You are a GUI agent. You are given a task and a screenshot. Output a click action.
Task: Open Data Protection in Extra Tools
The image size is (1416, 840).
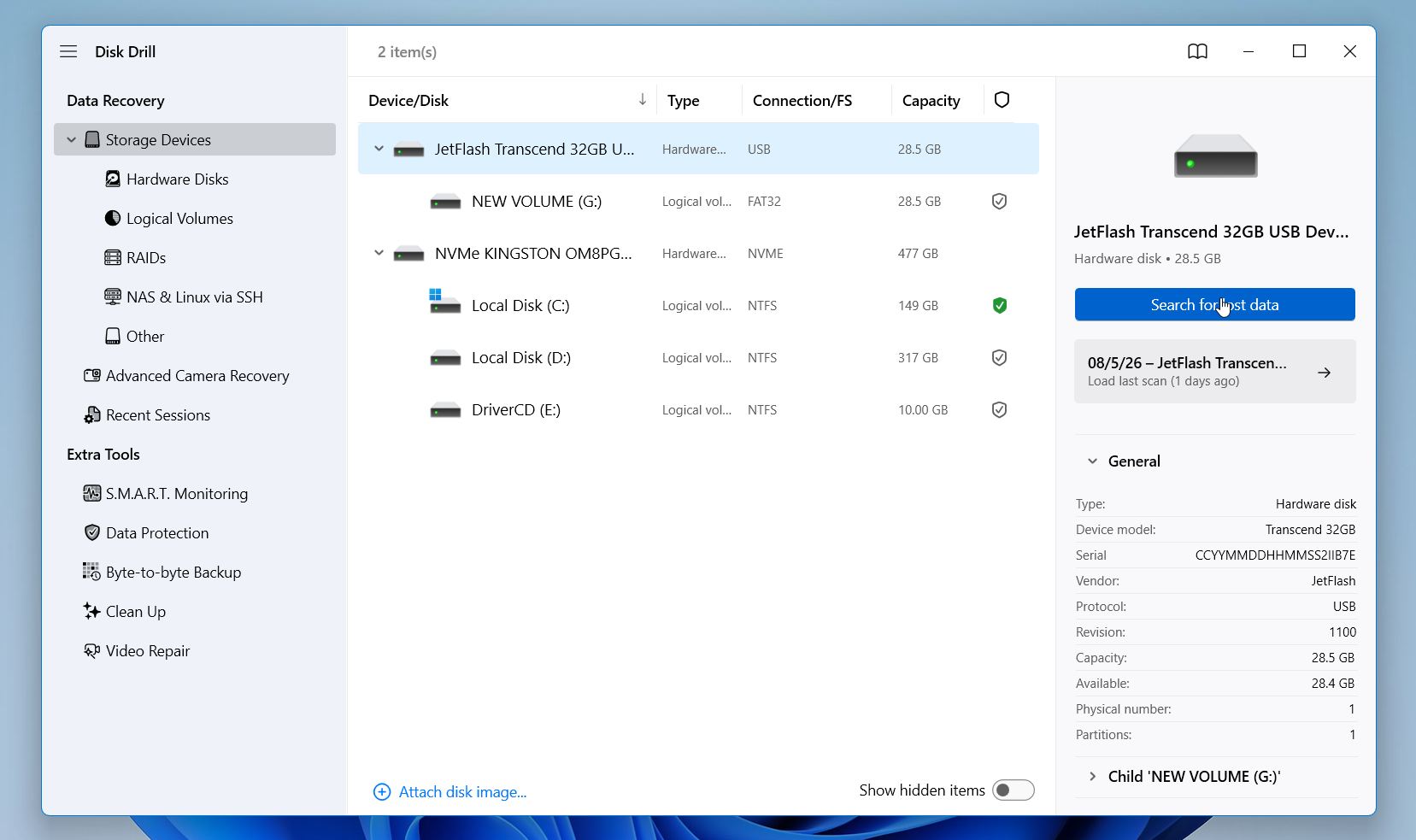coord(157,532)
